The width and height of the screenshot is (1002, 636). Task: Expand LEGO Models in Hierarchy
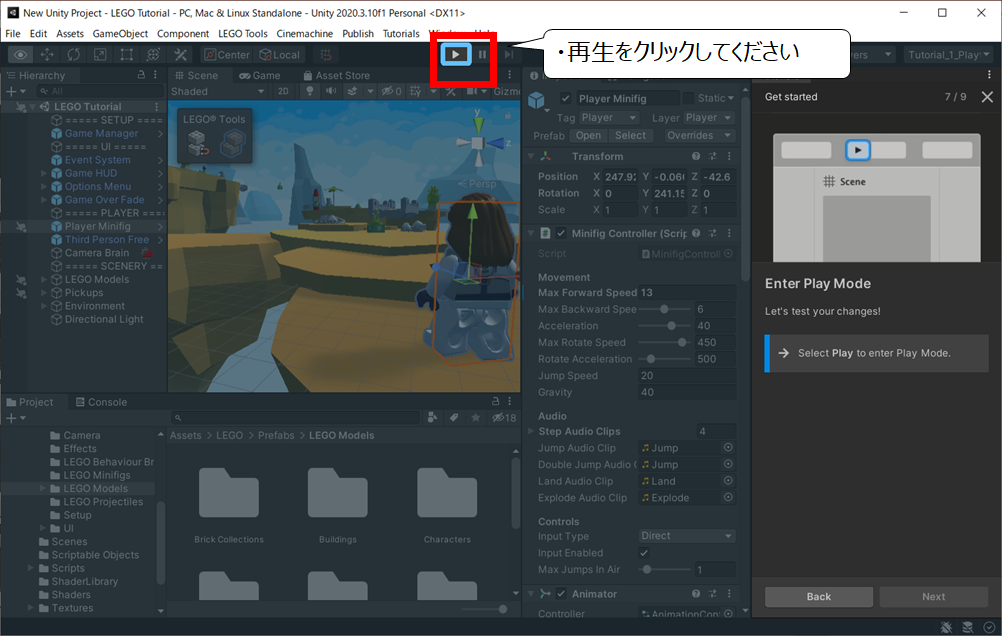43,279
